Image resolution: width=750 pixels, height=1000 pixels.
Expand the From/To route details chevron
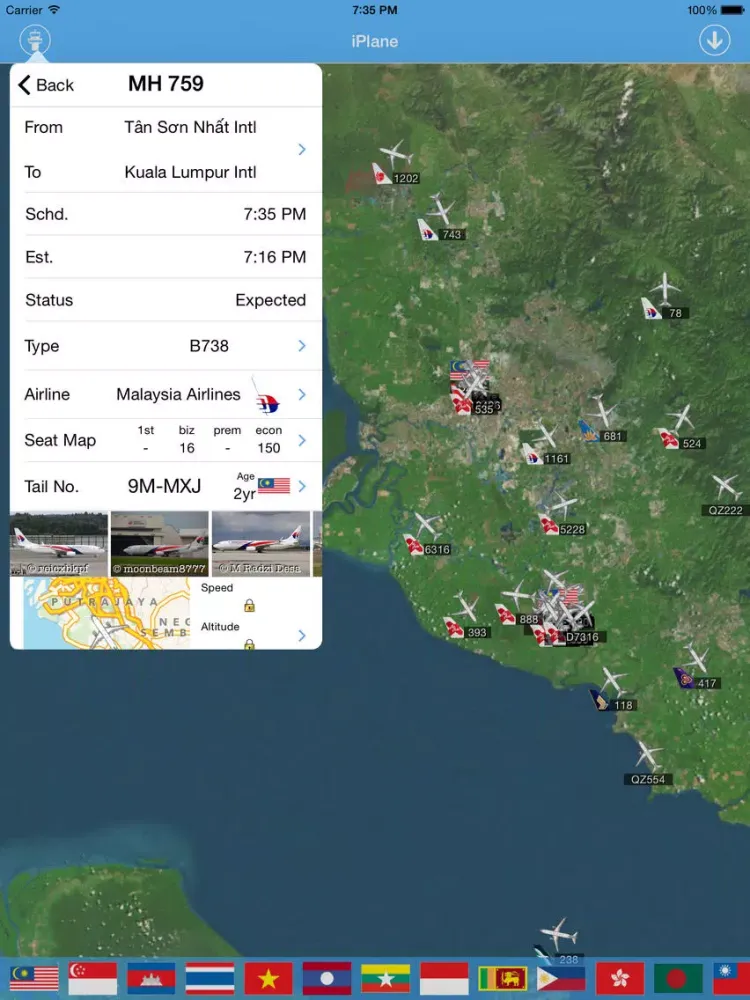[x=302, y=149]
